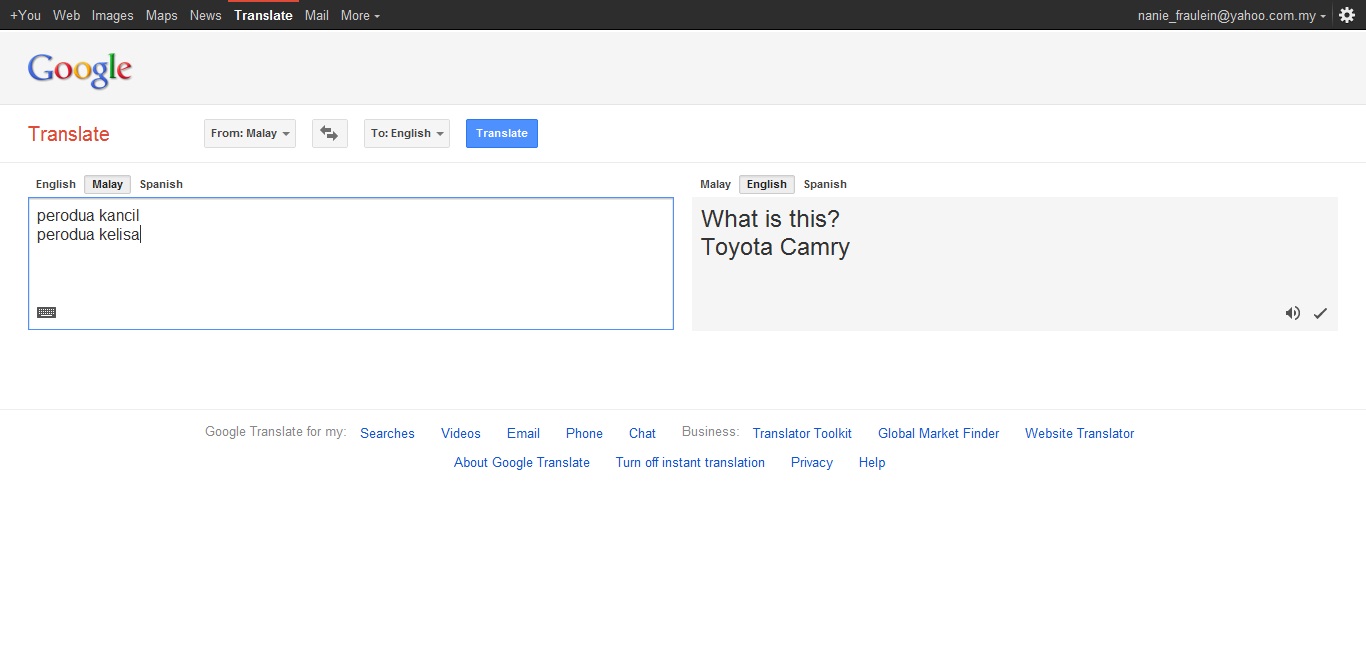Click the swap languages arrows icon
Screen dimensions: 1366x667
pos(329,133)
